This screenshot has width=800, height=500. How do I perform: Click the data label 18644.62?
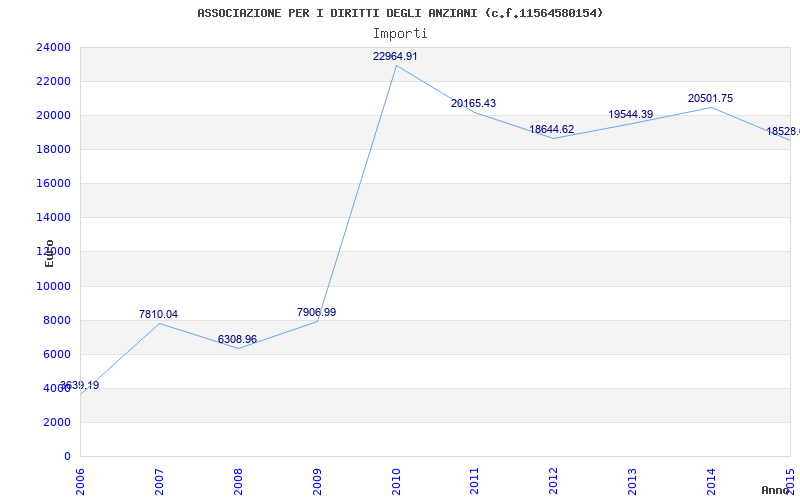(552, 129)
